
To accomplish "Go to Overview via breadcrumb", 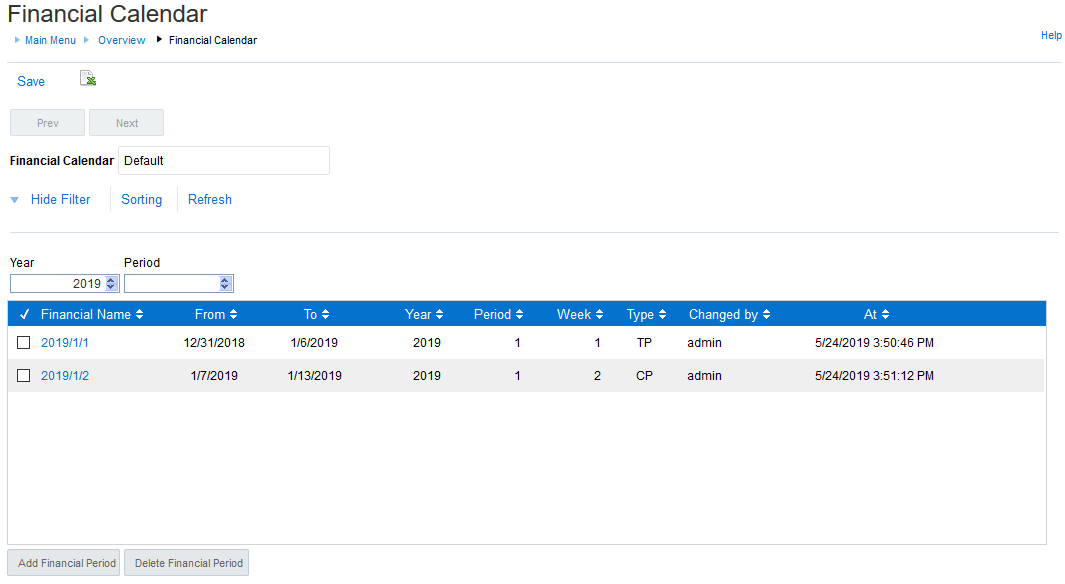I will [121, 40].
